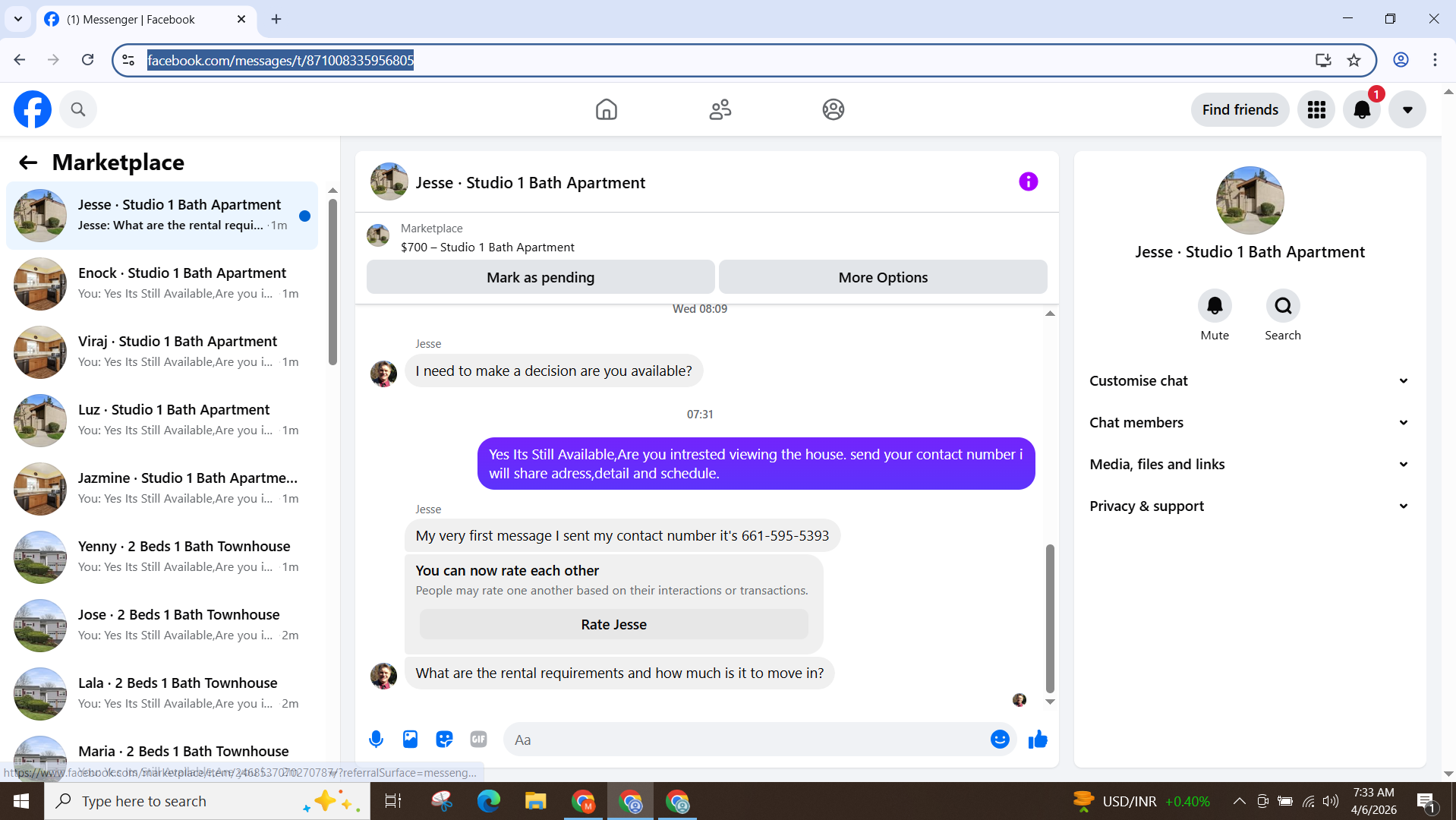Expand Chat members section
The height and width of the screenshot is (820, 1456).
pyautogui.click(x=1250, y=423)
